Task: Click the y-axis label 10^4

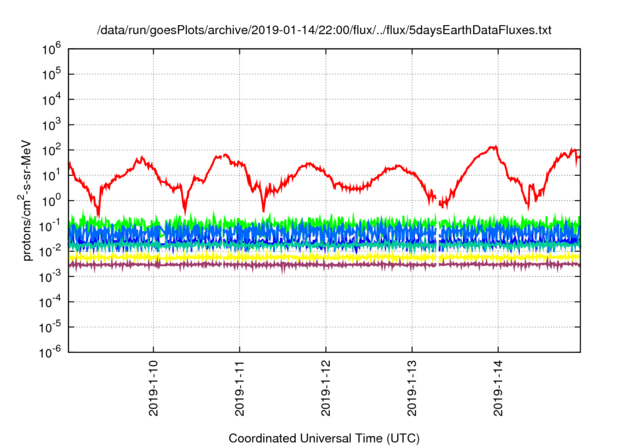Action: coord(52,100)
